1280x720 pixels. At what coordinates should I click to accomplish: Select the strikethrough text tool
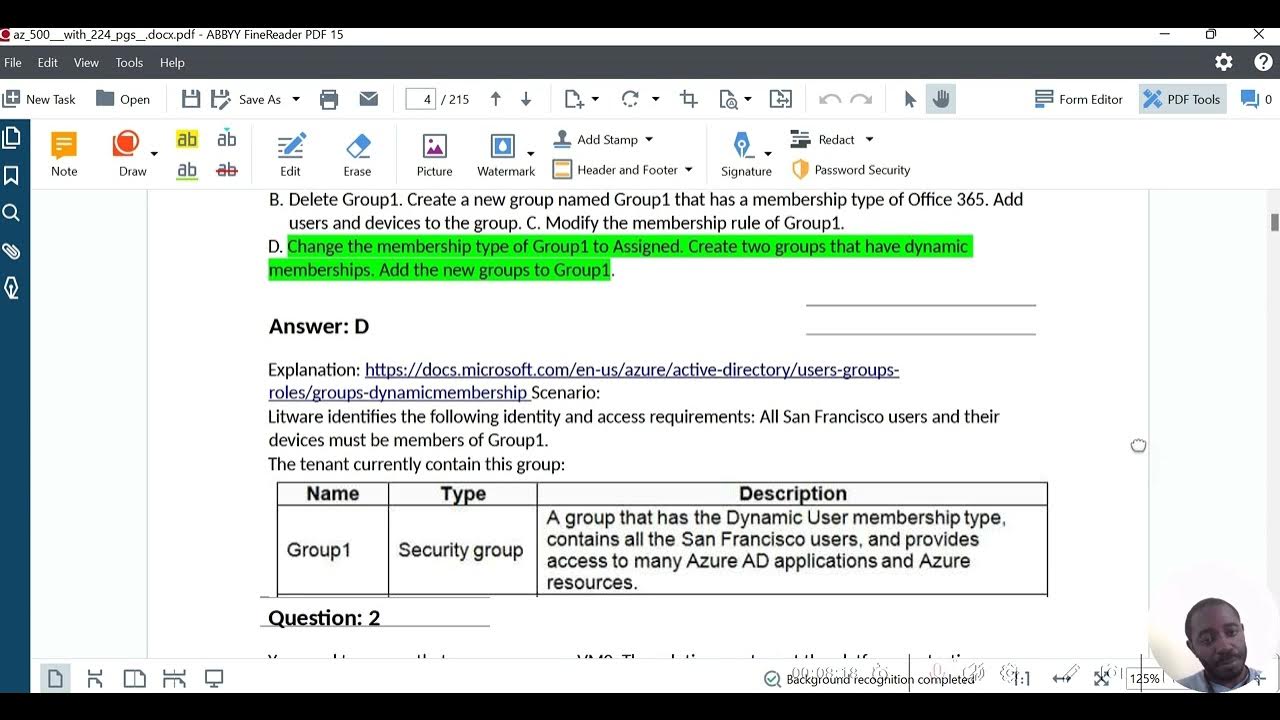click(x=227, y=170)
